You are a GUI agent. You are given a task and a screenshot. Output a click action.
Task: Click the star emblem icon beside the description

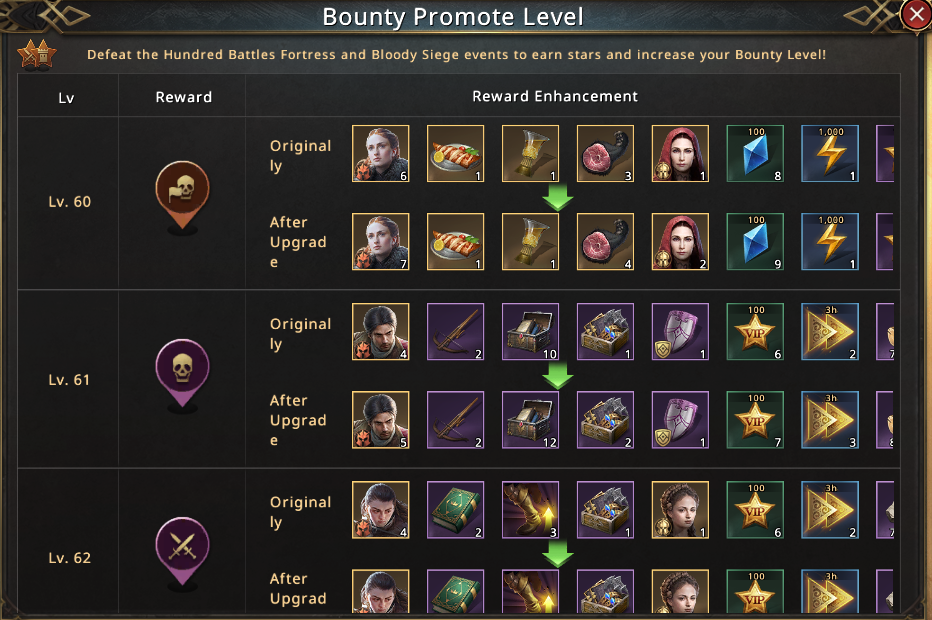click(x=37, y=54)
